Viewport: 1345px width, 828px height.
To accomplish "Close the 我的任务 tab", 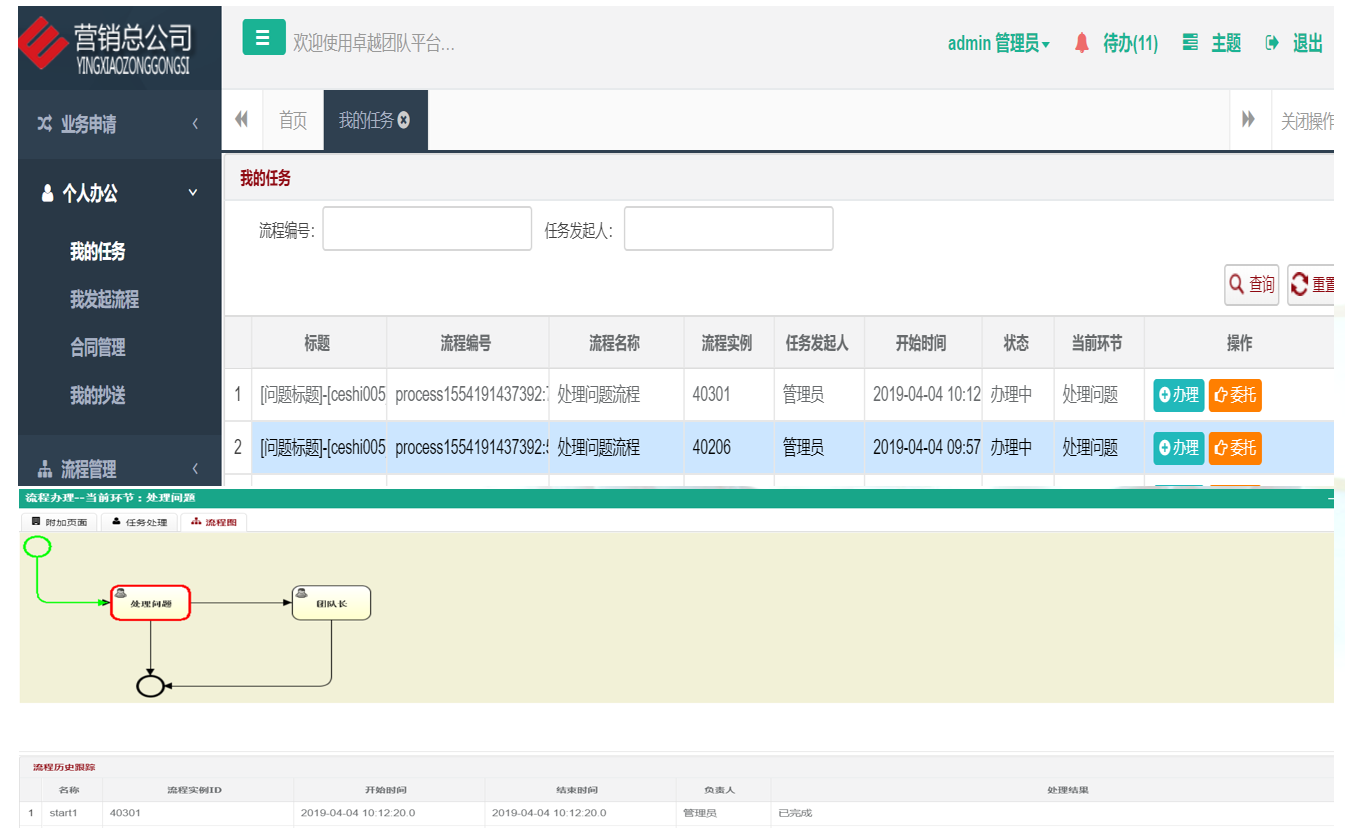I will 404,120.
